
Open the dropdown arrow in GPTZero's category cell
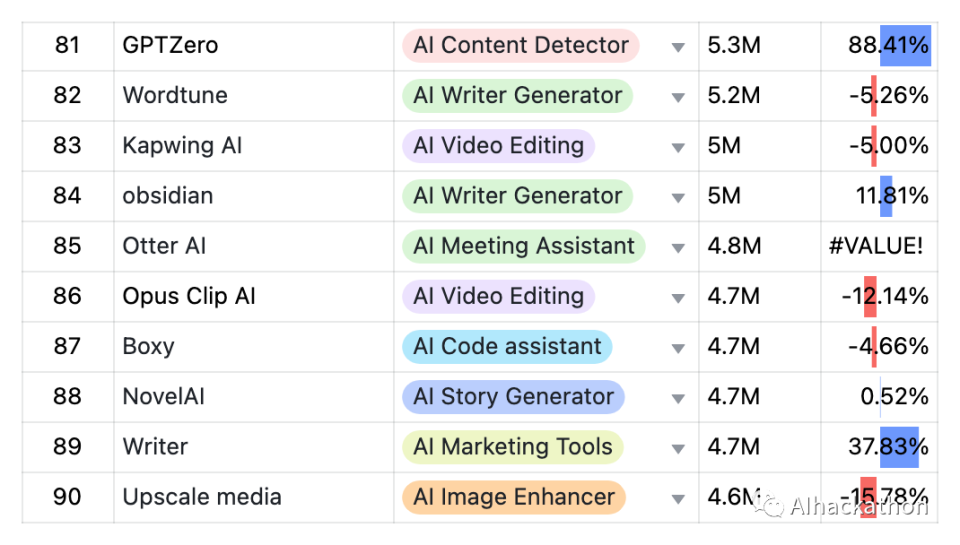(678, 47)
